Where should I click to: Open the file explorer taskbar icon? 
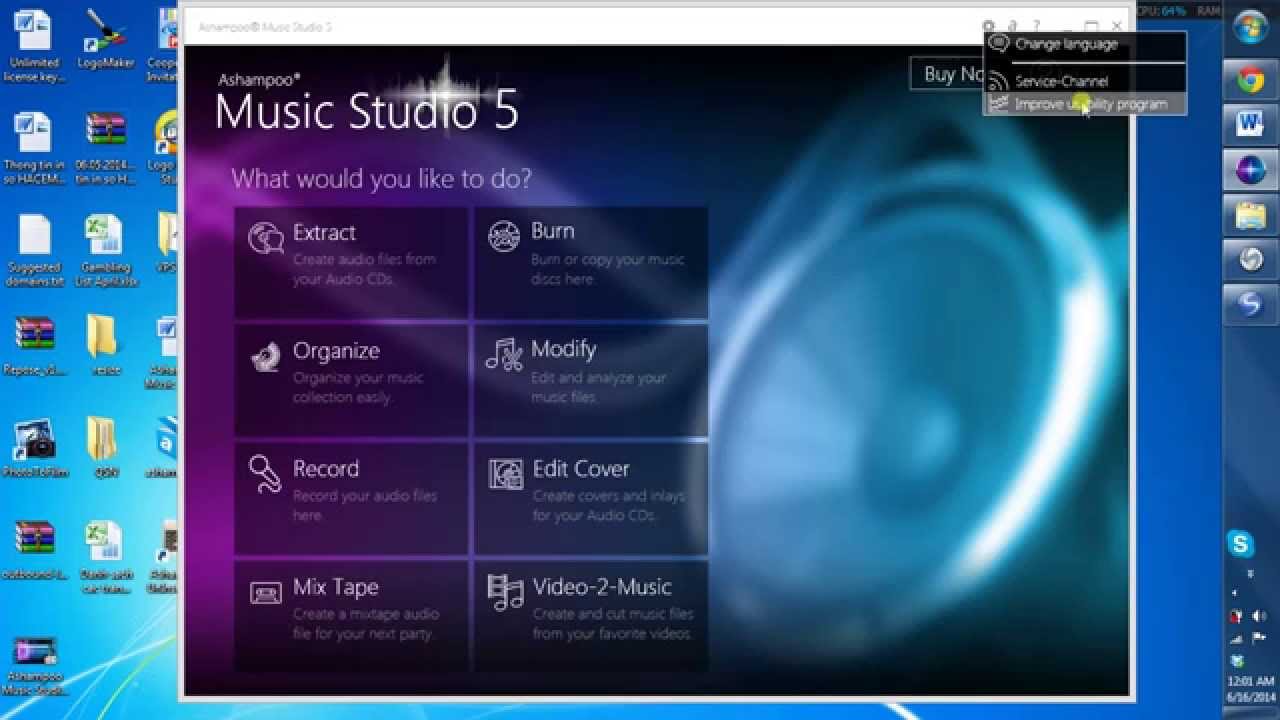coord(1250,214)
